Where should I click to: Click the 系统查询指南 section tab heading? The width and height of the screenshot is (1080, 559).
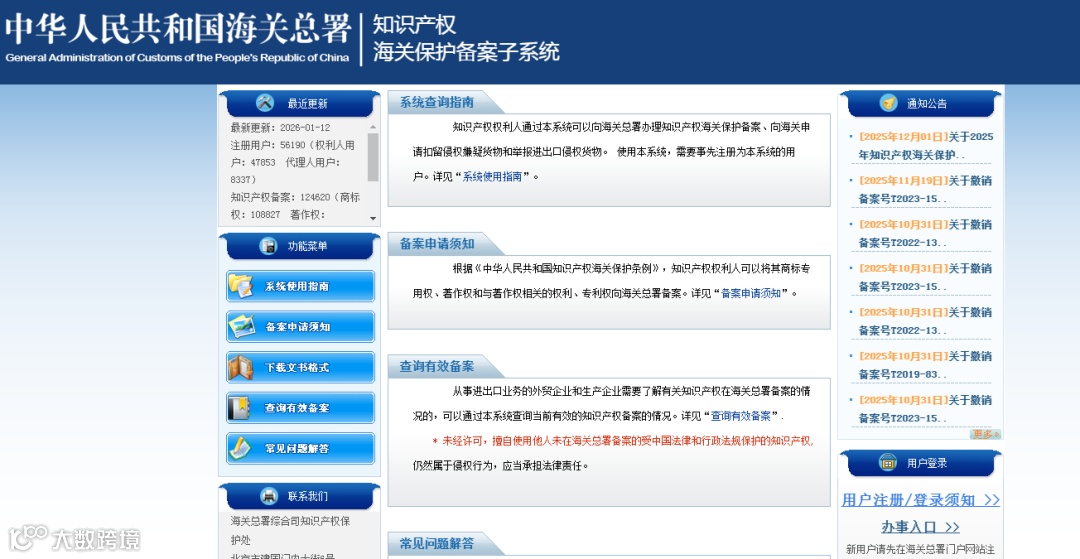pos(437,103)
